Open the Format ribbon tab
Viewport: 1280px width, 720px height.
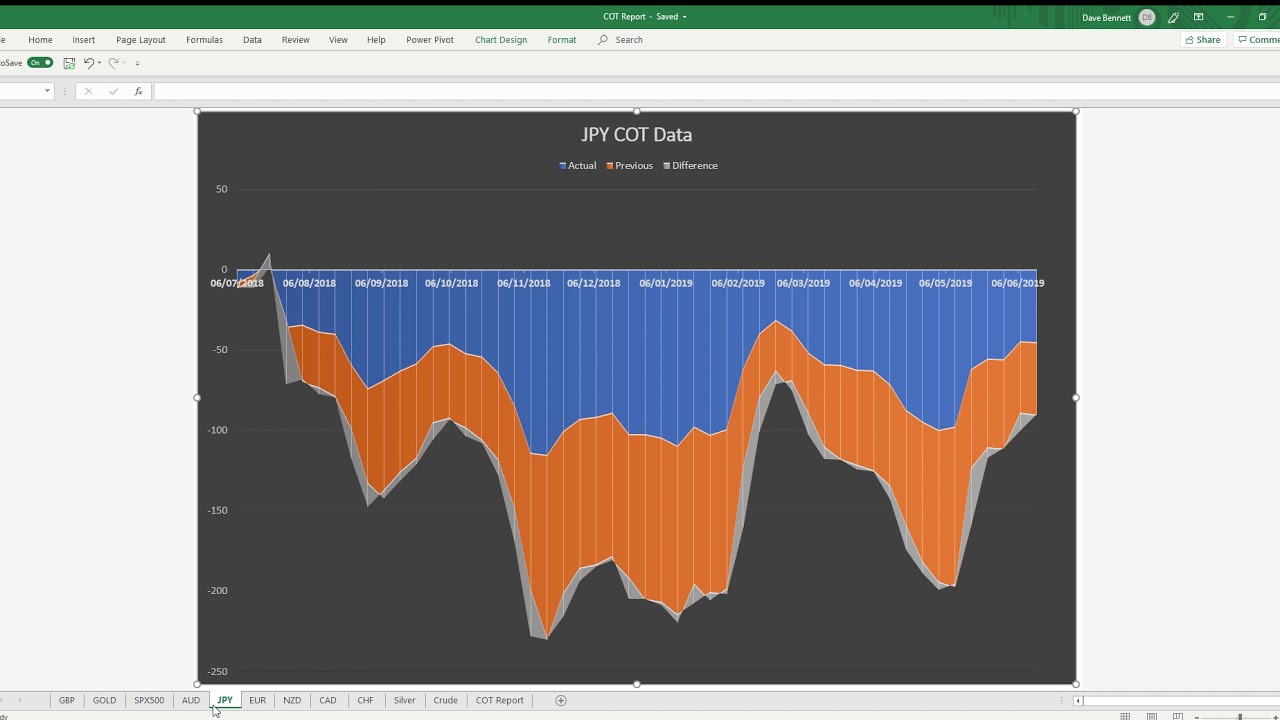tap(562, 40)
